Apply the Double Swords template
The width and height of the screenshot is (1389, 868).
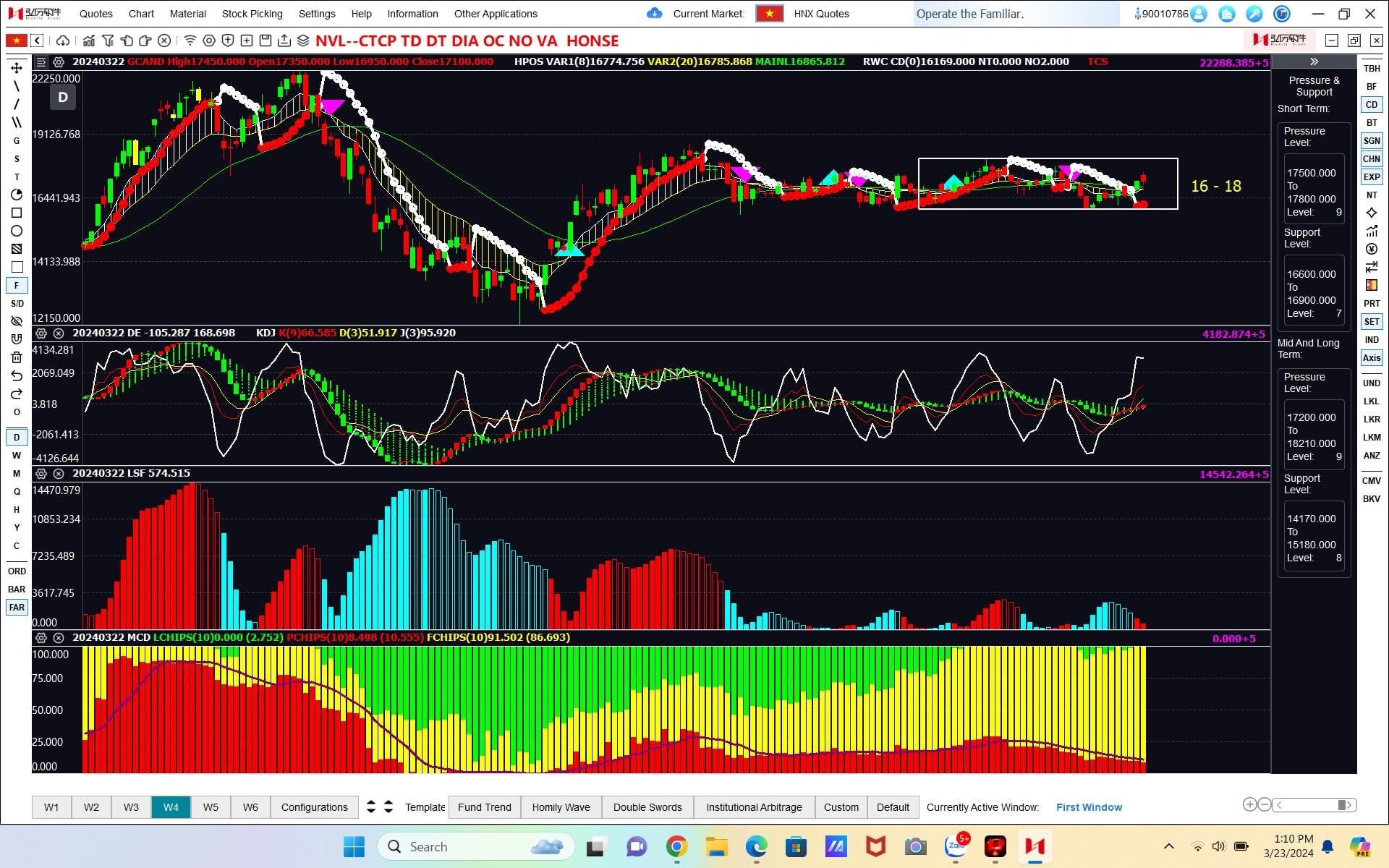(647, 807)
